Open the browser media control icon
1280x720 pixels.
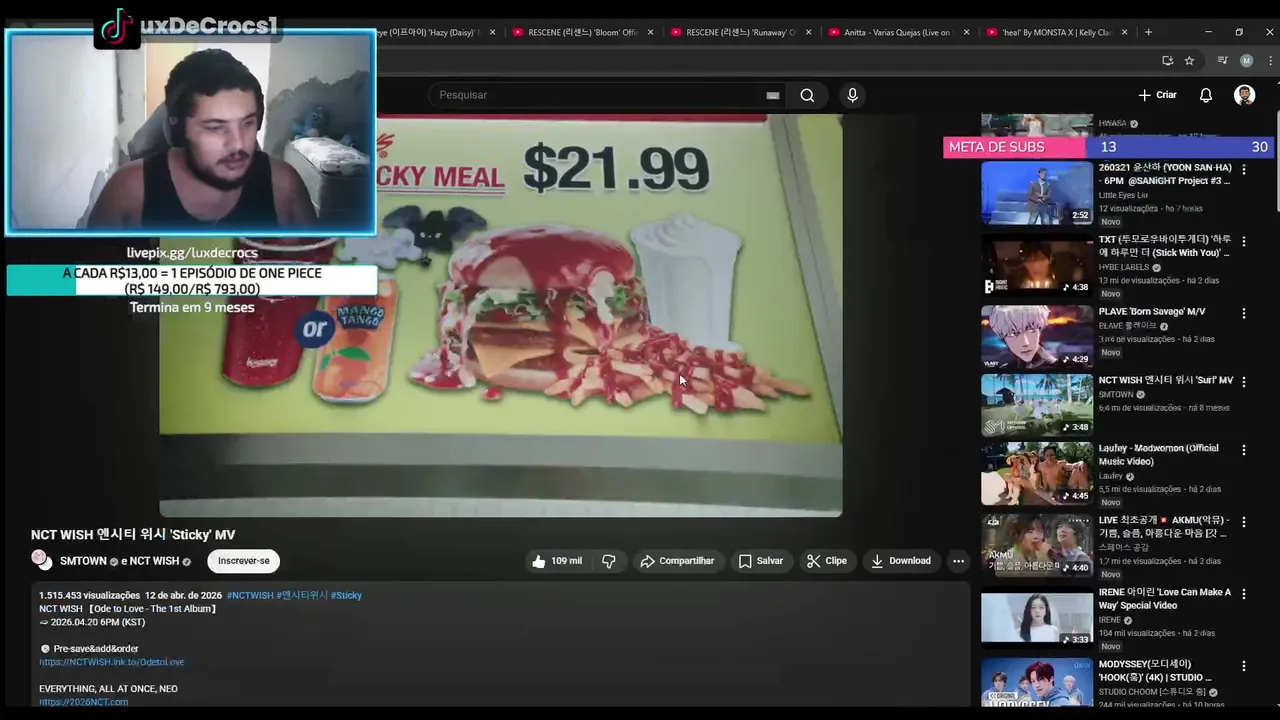pyautogui.click(x=1222, y=61)
